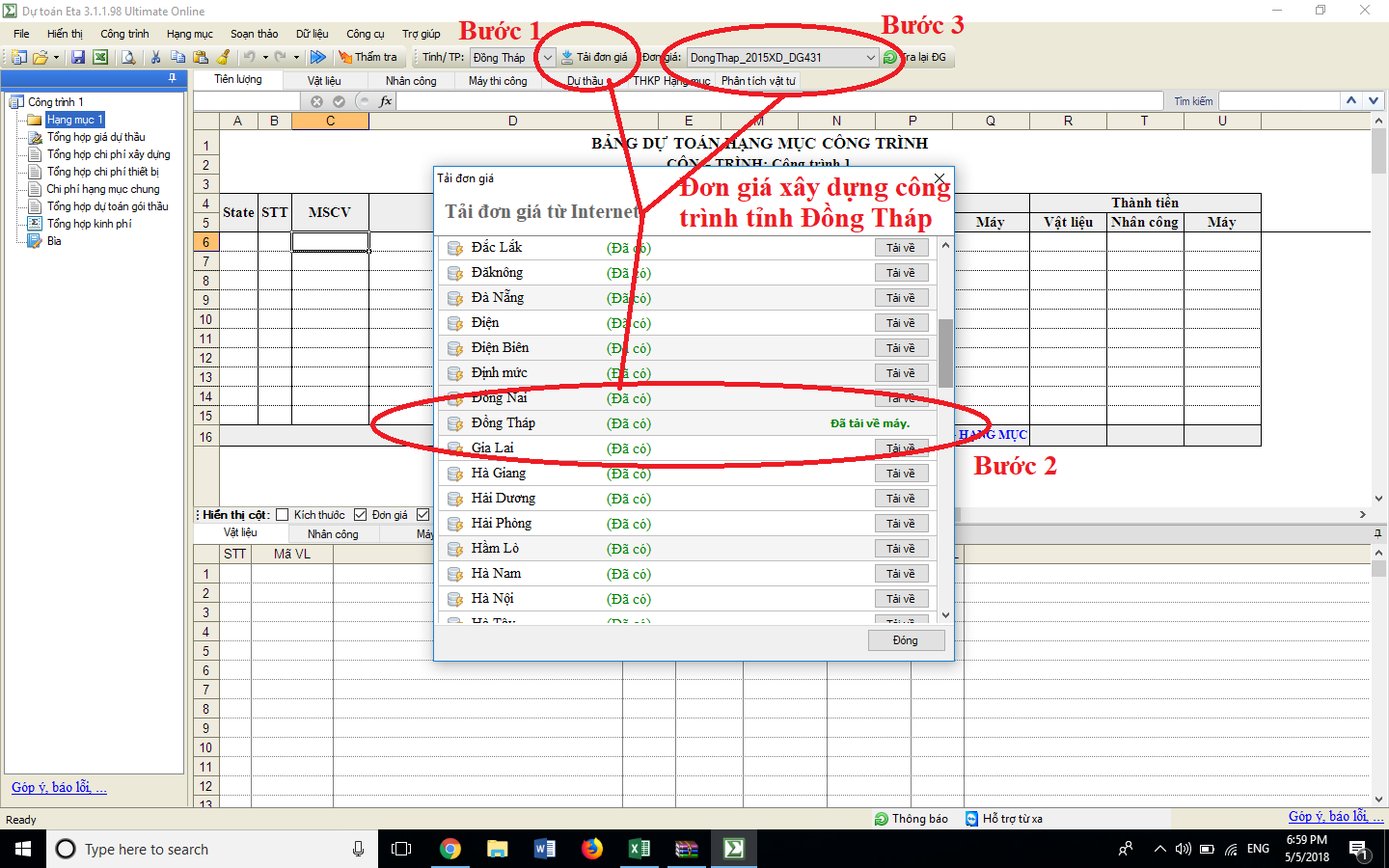Image resolution: width=1389 pixels, height=868 pixels.
Task: Click the Thẩm tra toolbar button
Action: tap(368, 58)
